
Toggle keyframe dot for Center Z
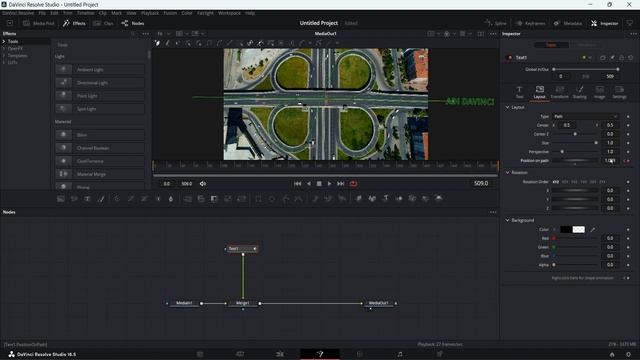(628, 134)
